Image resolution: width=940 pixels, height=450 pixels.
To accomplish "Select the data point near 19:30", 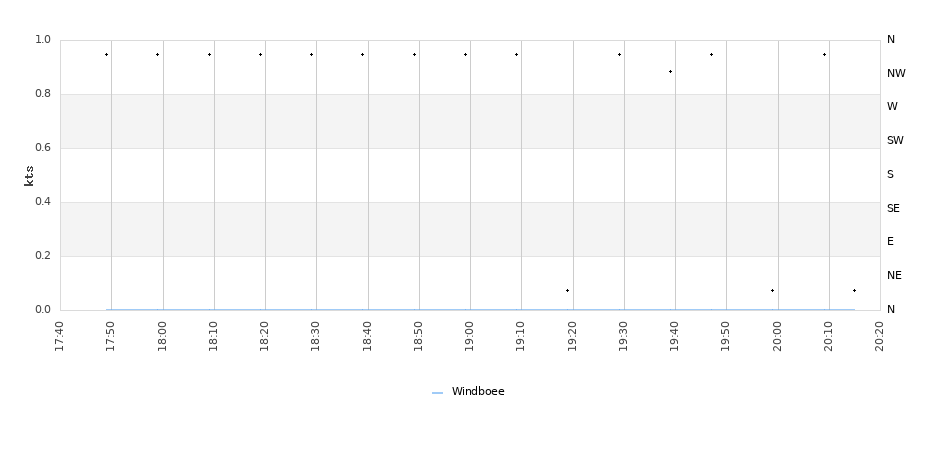I will pyautogui.click(x=619, y=55).
